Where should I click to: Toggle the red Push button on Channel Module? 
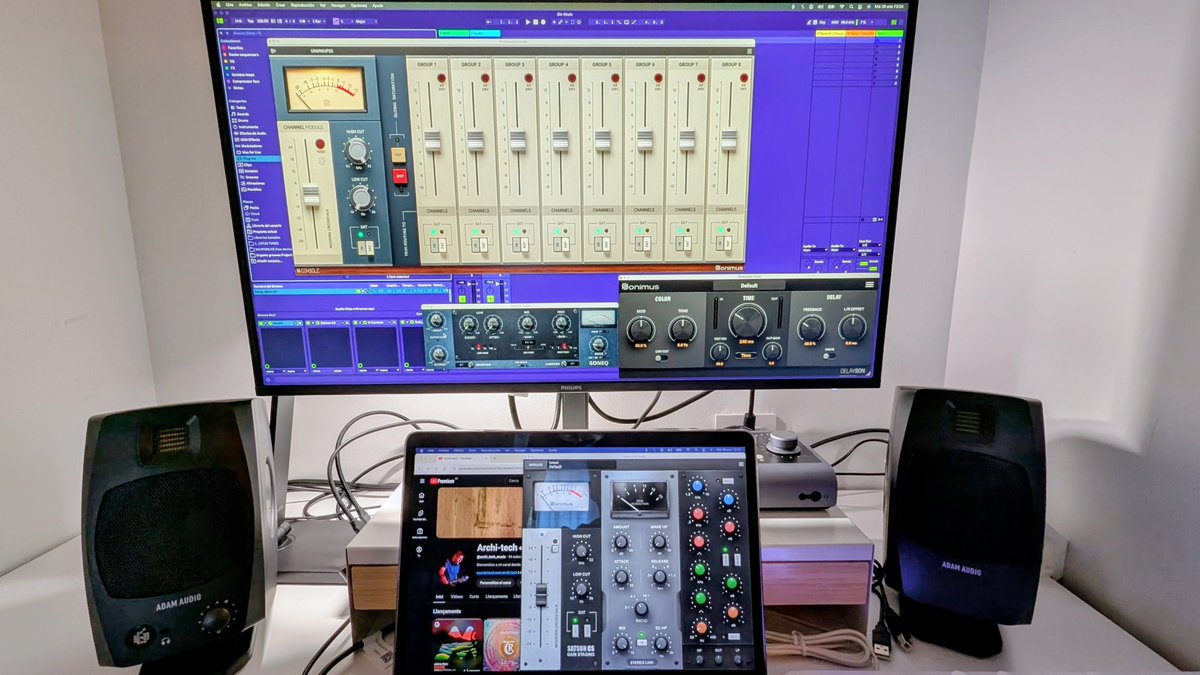pos(320,144)
